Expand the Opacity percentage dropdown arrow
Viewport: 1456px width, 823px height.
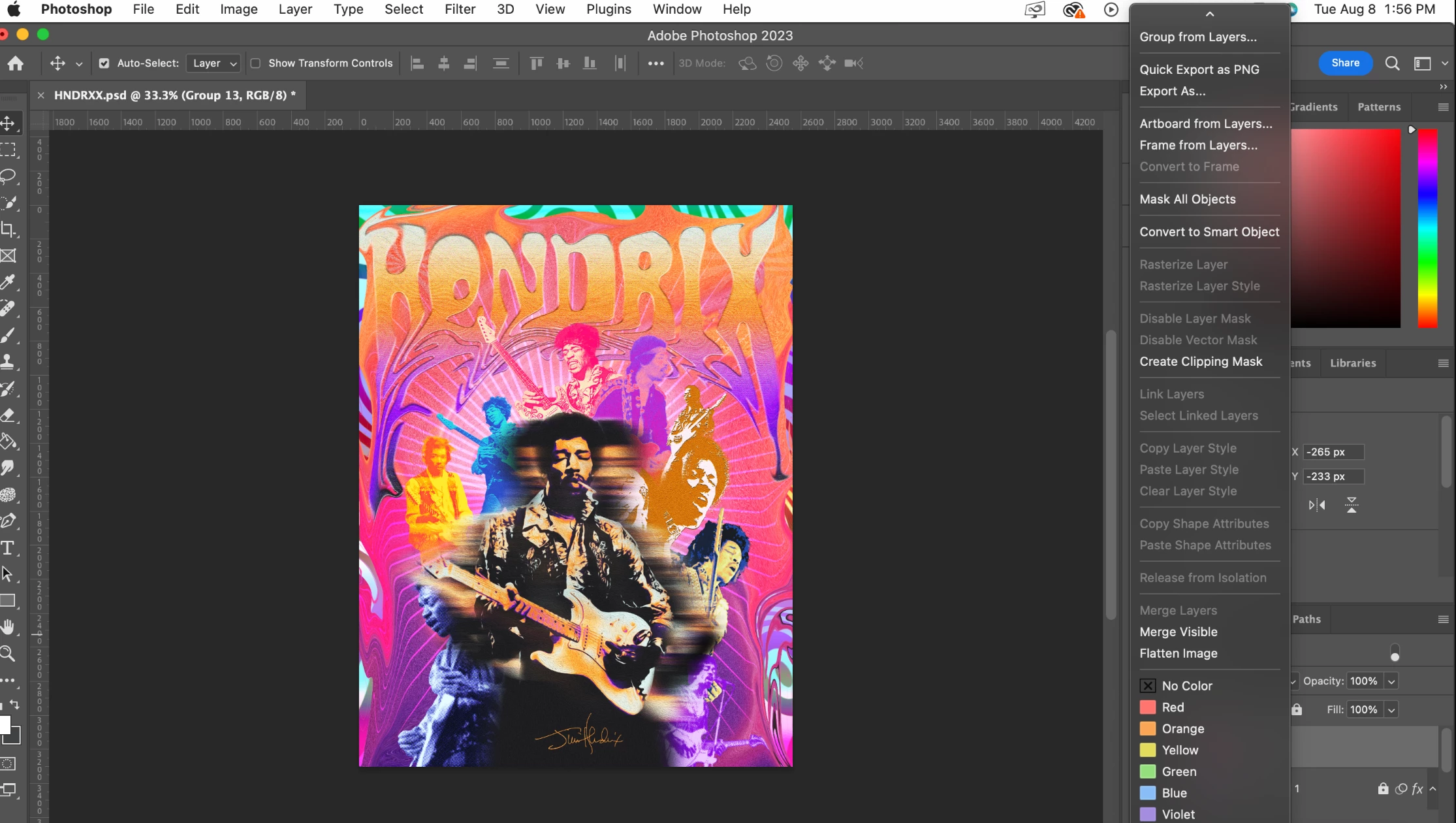coord(1391,681)
